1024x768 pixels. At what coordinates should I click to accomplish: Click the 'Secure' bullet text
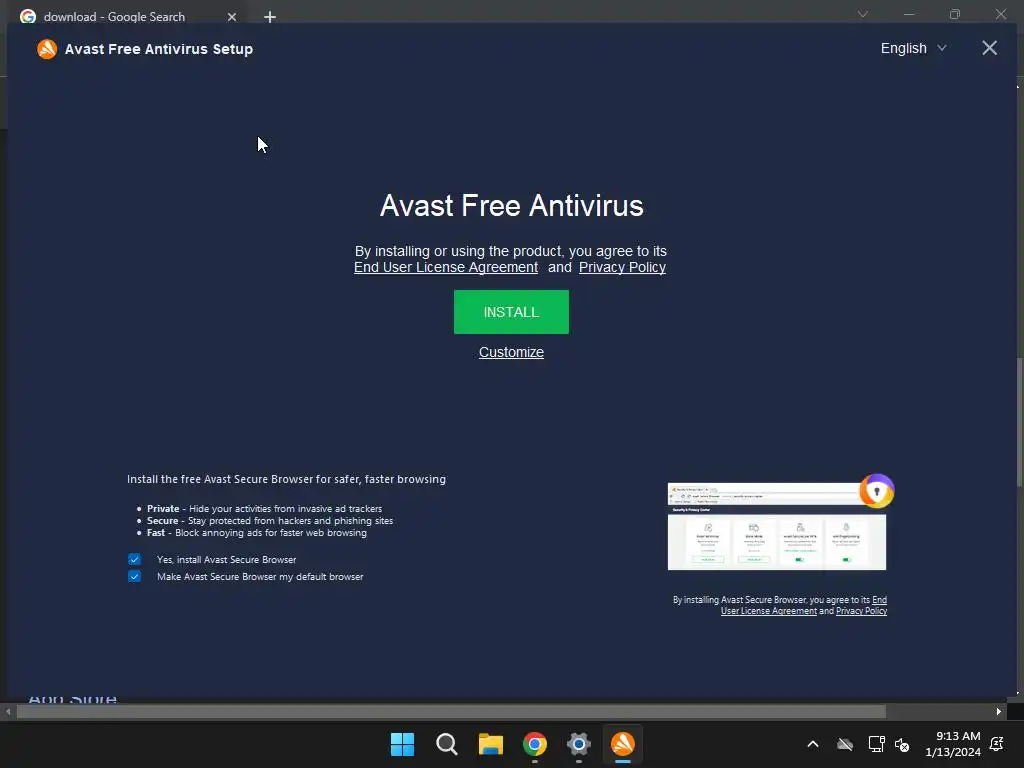270,520
